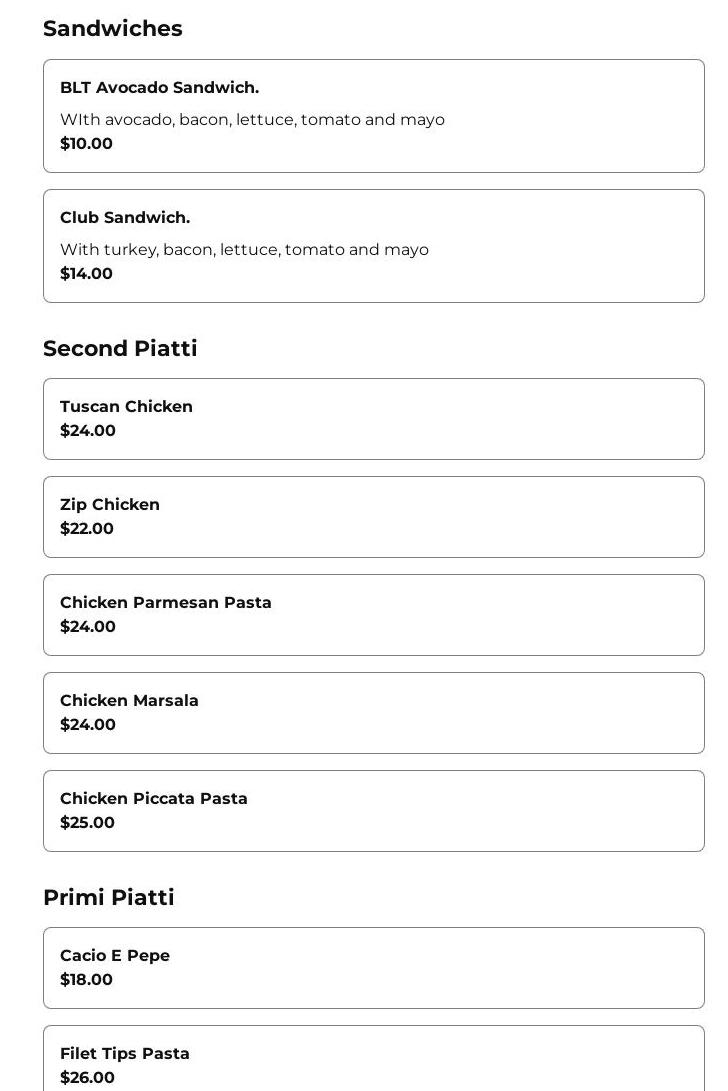Image resolution: width=728 pixels, height=1091 pixels.
Task: Select Chicken Parmesan Pasta card
Action: click(374, 615)
